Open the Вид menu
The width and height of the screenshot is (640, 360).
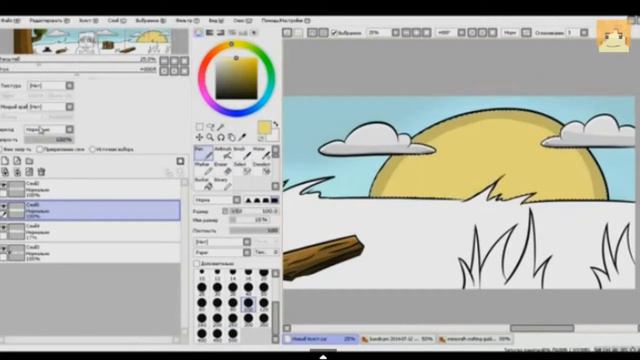tap(216, 20)
